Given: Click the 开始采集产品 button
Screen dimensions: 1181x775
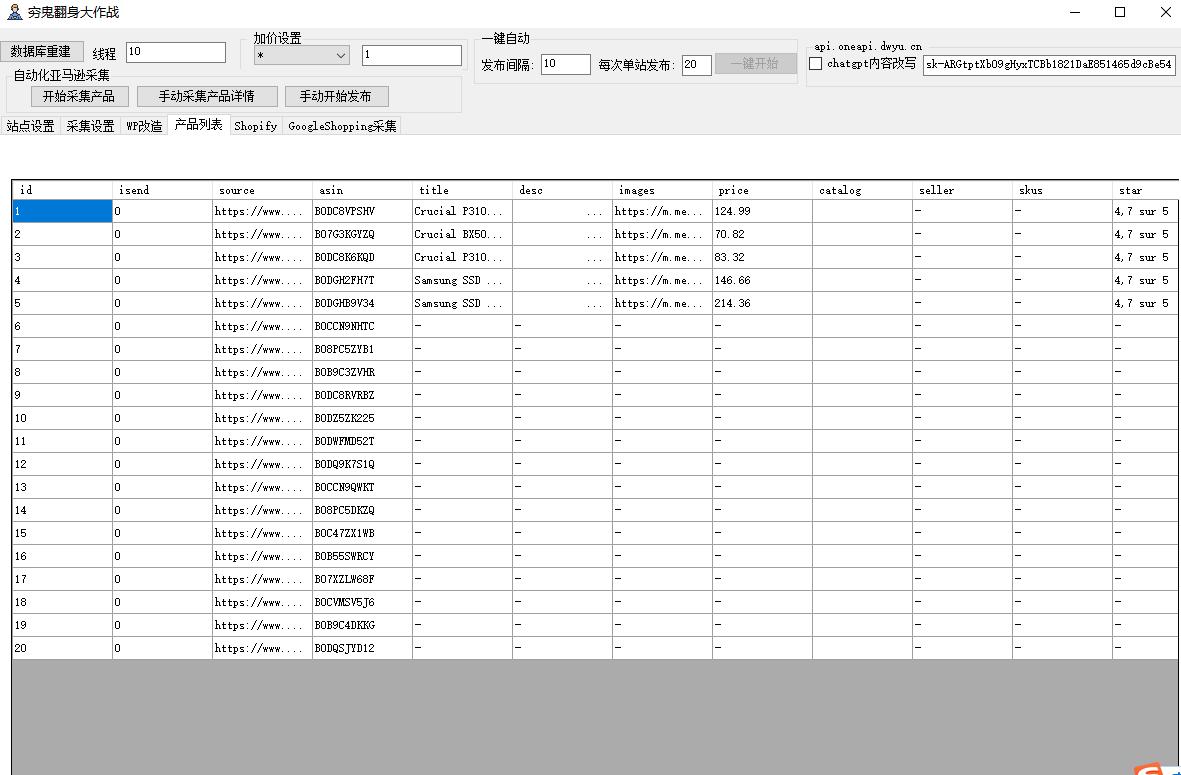Looking at the screenshot, I should click(x=79, y=96).
